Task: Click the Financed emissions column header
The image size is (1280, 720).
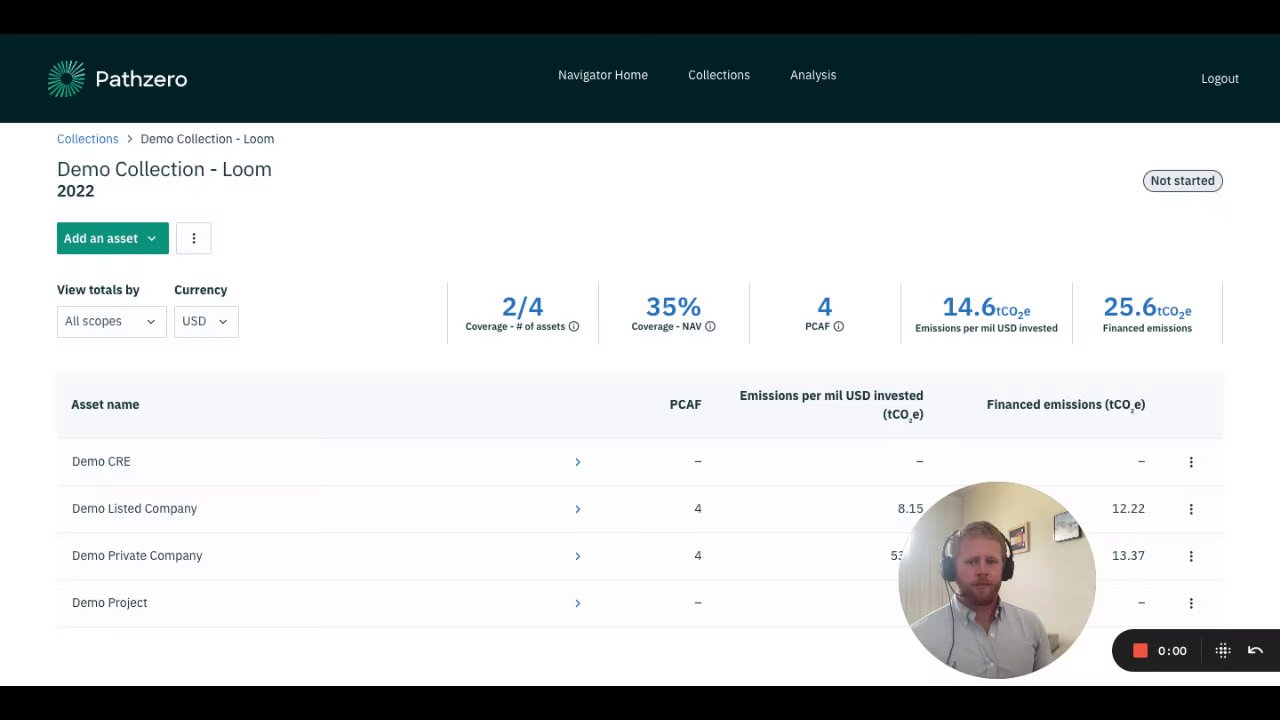Action: coord(1066,405)
